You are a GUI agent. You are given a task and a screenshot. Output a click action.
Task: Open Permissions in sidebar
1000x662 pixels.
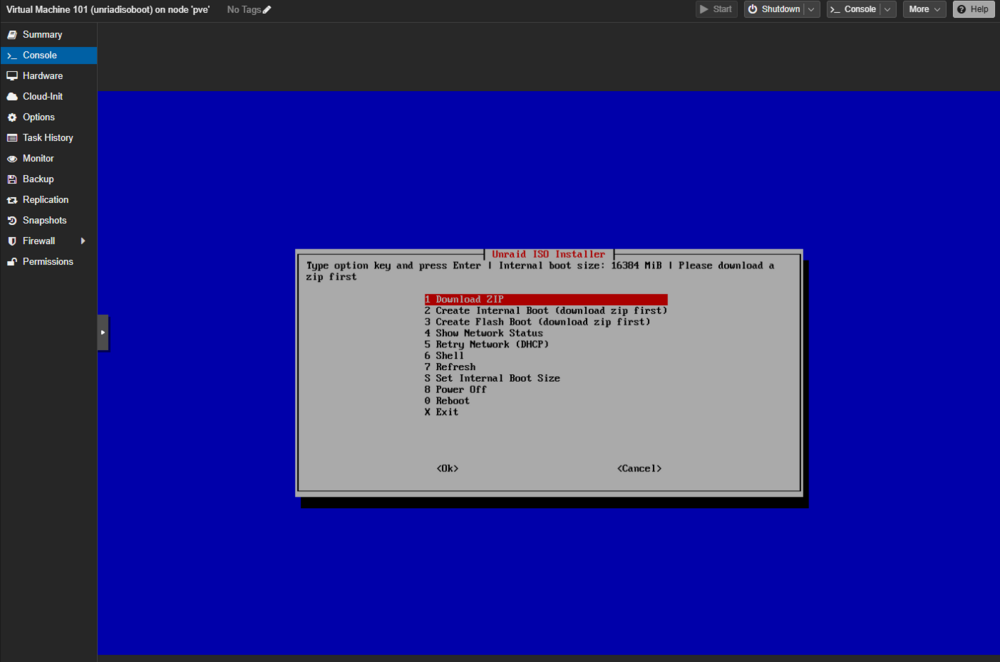[x=49, y=261]
